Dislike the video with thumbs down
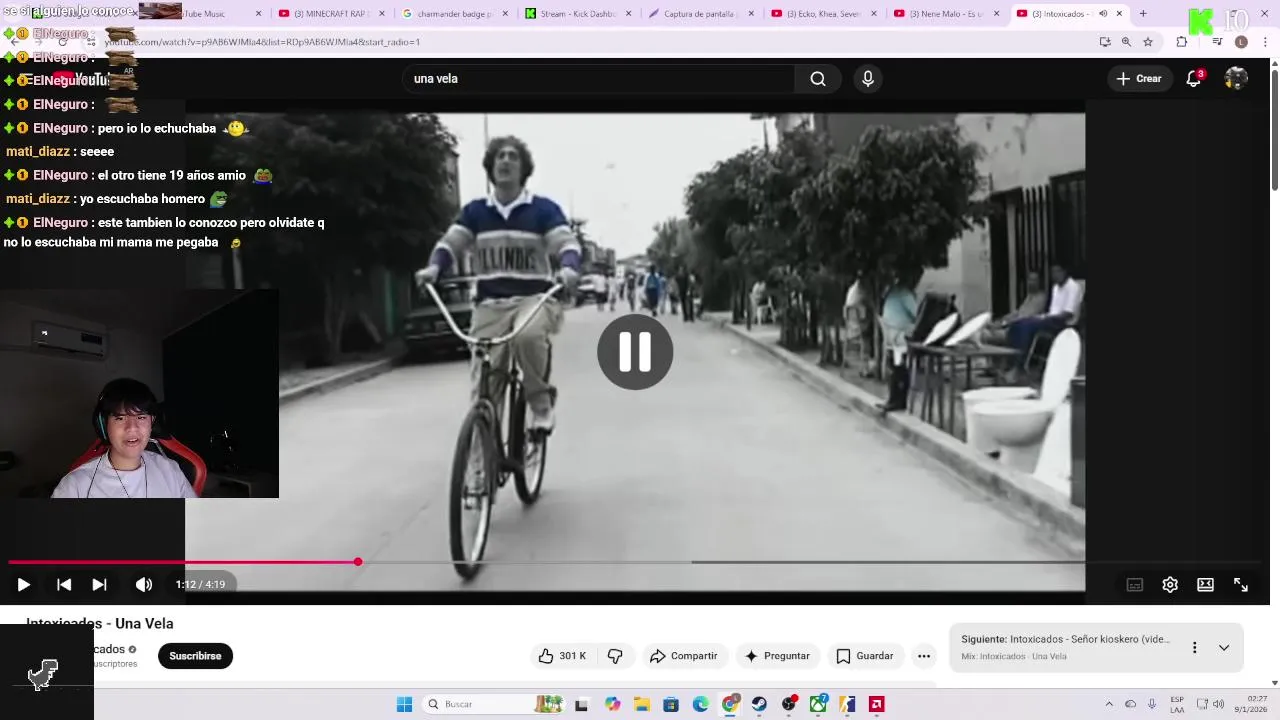This screenshot has height=720, width=1280. tap(615, 656)
